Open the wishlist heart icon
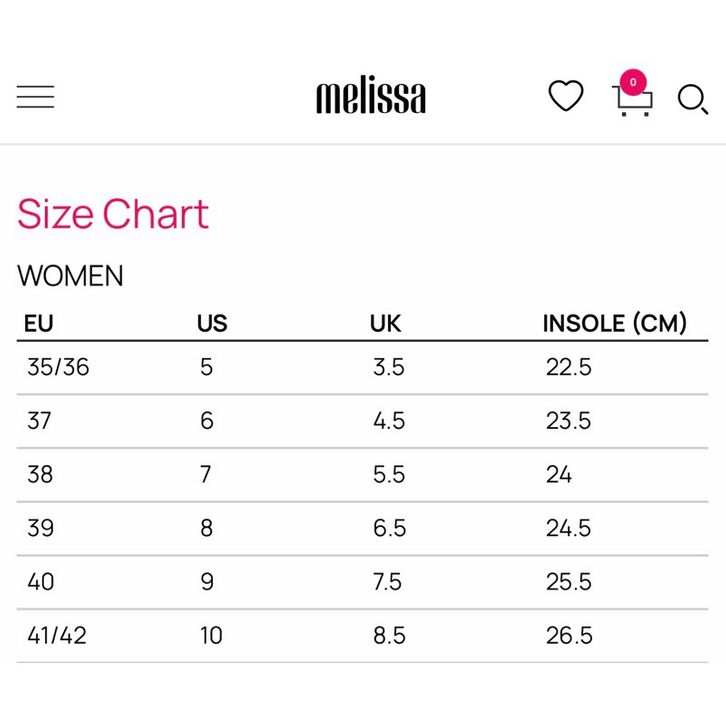The height and width of the screenshot is (726, 726). (565, 97)
